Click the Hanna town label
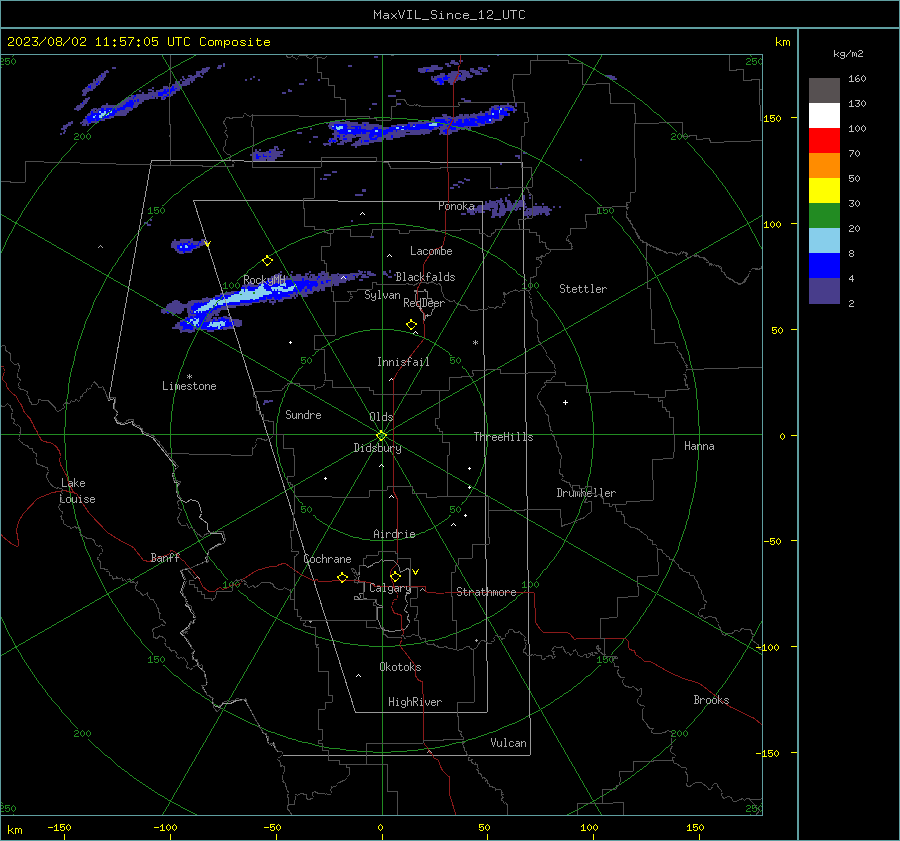 click(x=699, y=446)
